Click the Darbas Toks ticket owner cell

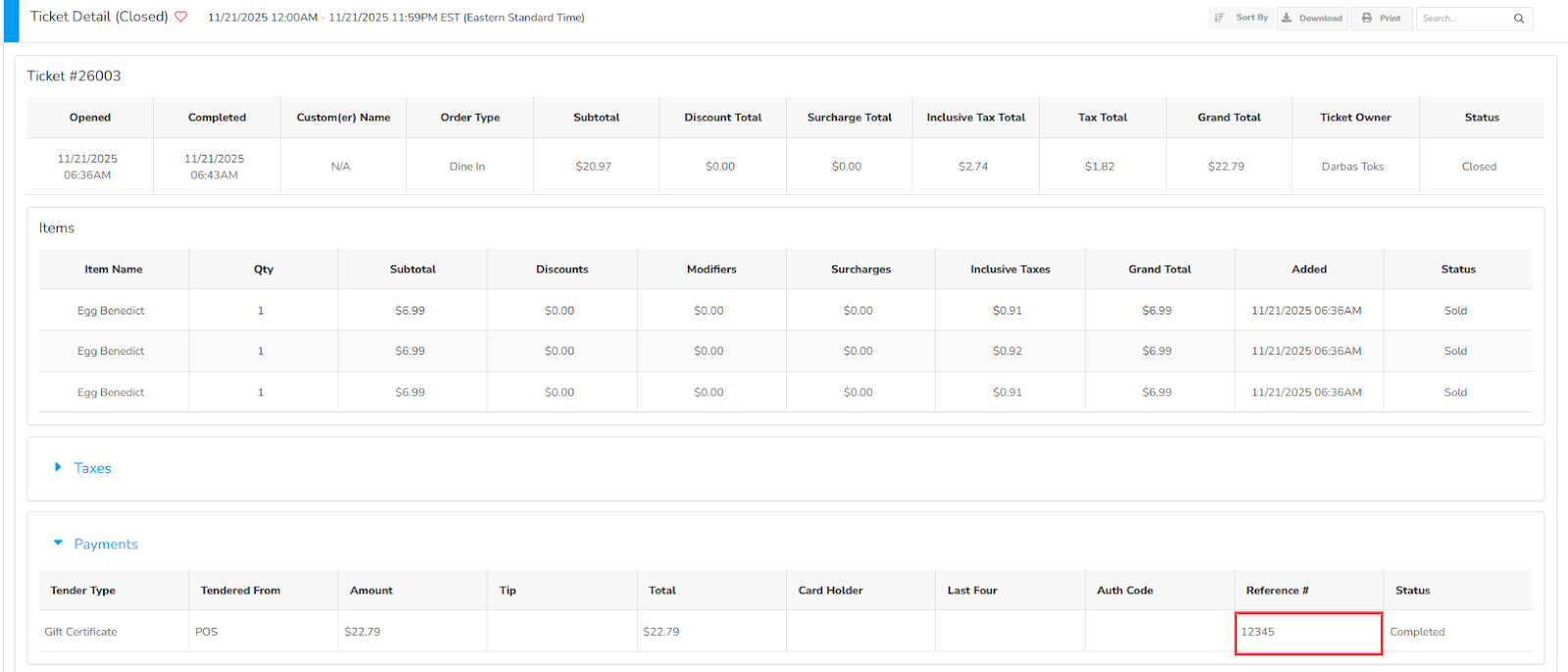click(x=1352, y=167)
